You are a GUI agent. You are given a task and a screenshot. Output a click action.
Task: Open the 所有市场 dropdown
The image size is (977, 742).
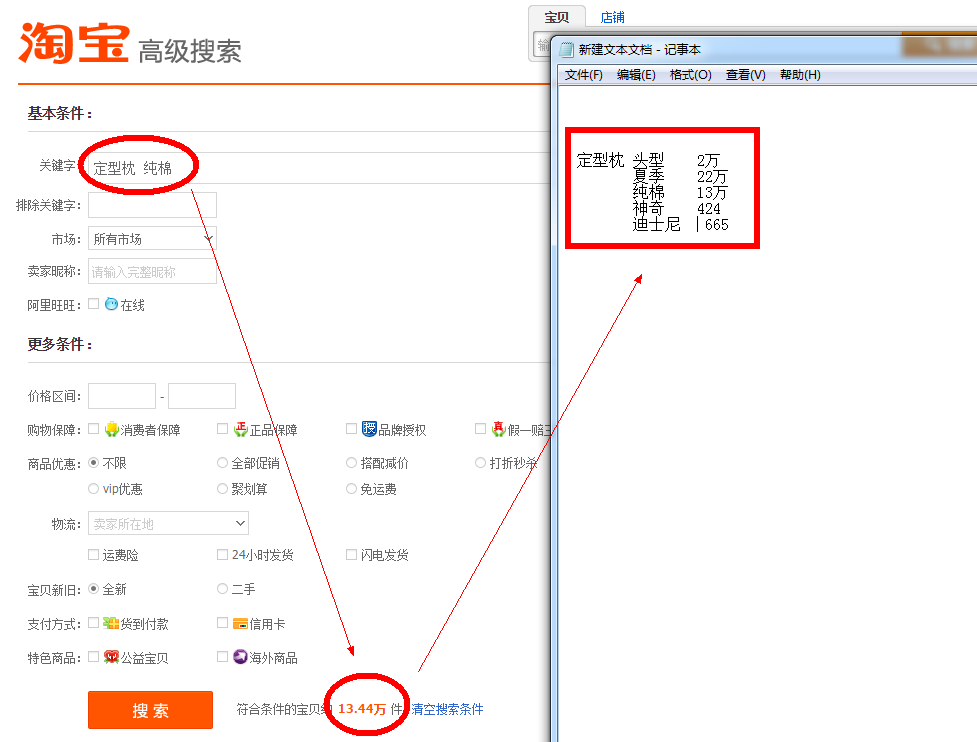[x=151, y=238]
